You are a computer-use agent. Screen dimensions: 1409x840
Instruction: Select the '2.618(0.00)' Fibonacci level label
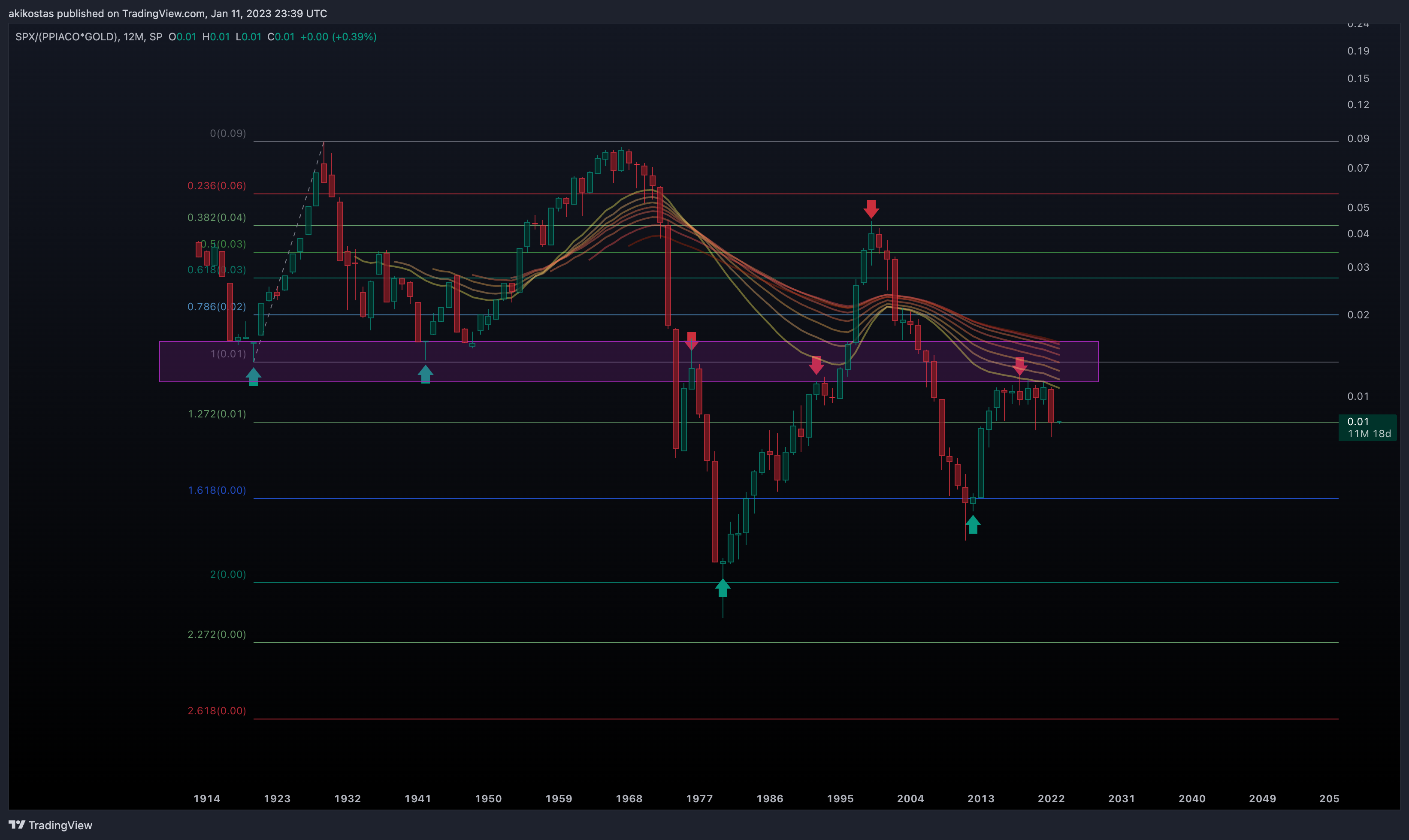tap(217, 711)
